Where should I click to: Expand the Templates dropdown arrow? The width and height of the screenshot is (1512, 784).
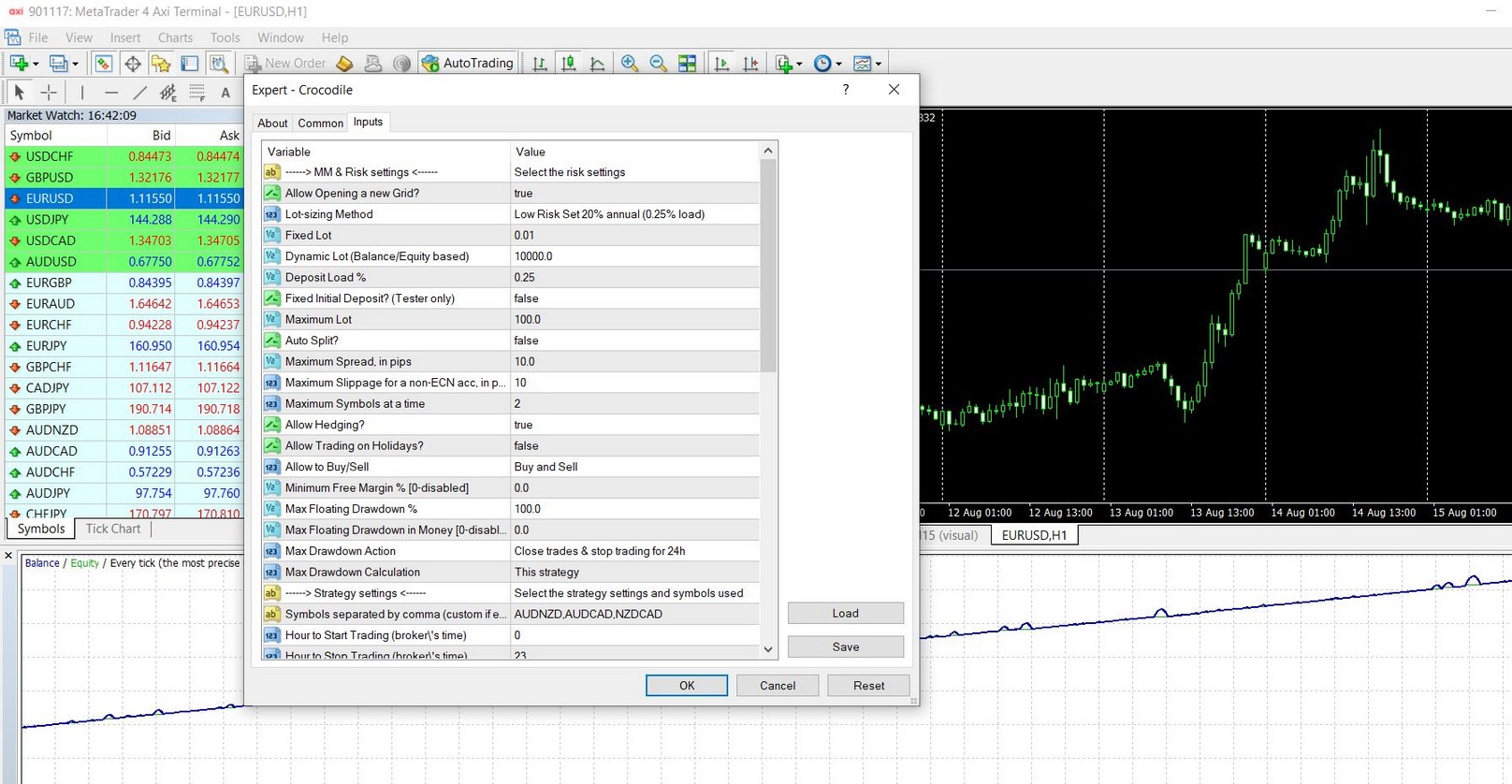(879, 65)
